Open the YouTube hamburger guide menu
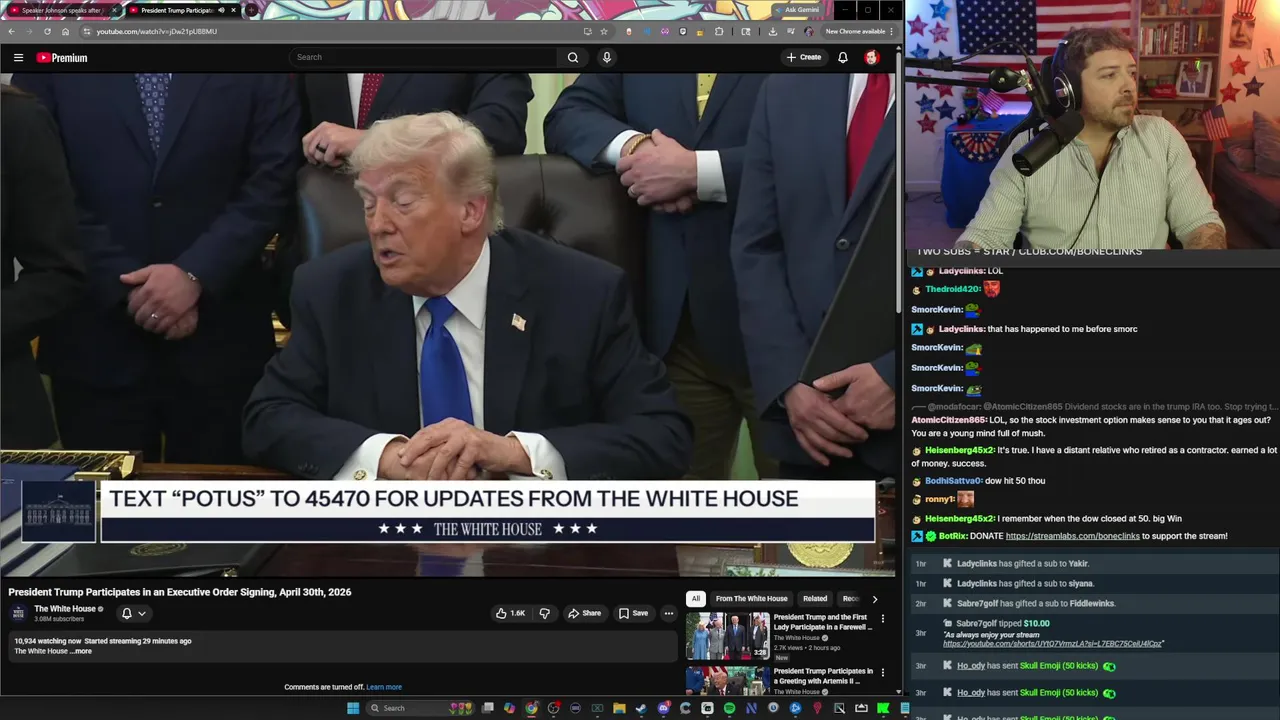The image size is (1280, 720). 18,57
